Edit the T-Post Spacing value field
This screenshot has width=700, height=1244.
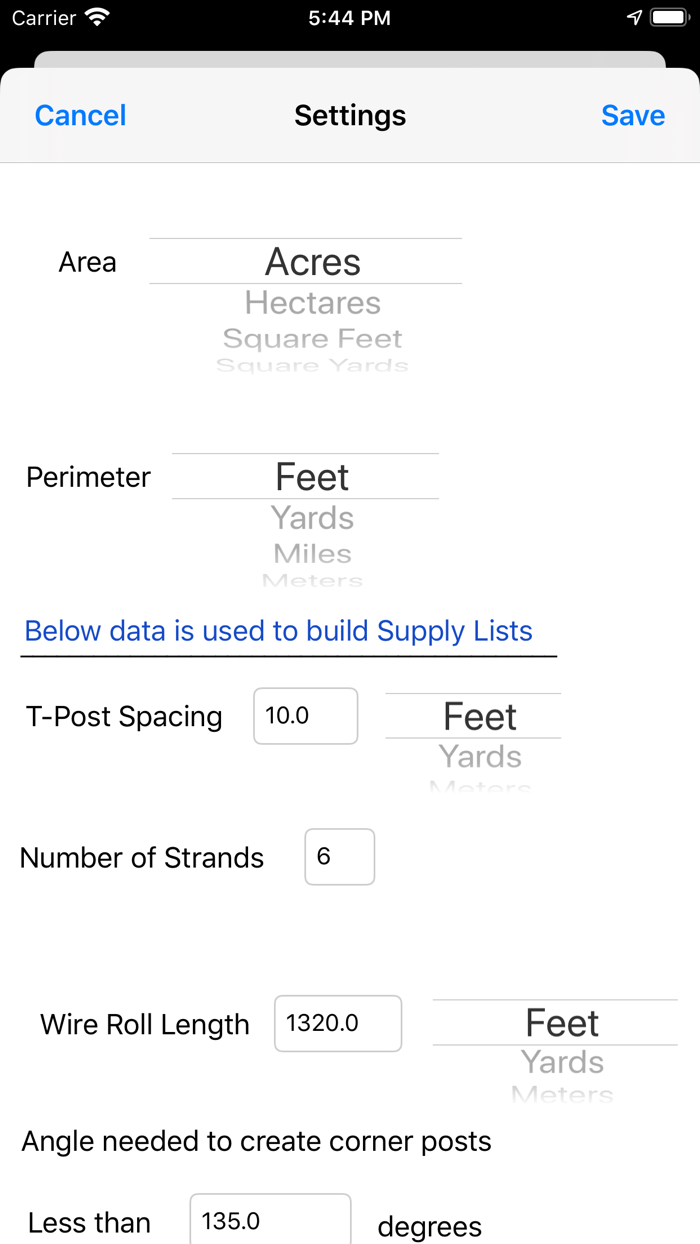[x=305, y=716]
